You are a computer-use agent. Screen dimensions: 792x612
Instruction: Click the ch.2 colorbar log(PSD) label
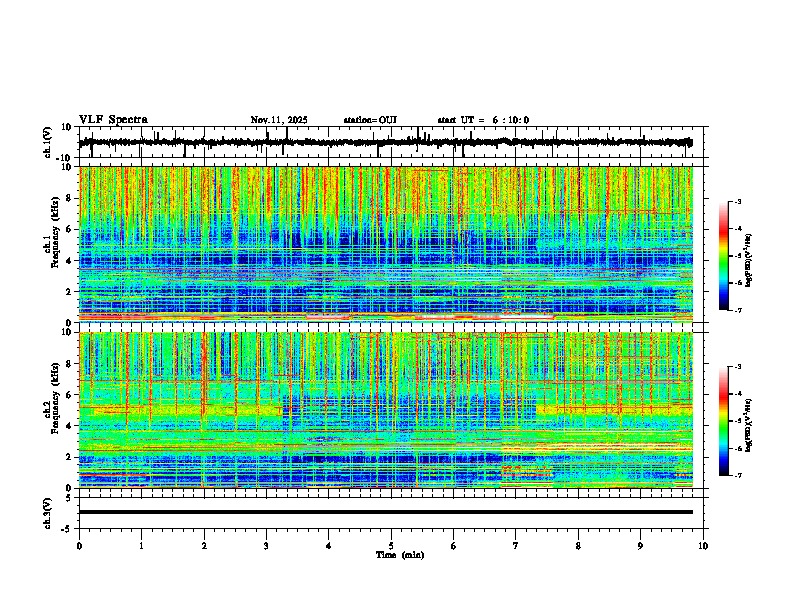(x=749, y=426)
